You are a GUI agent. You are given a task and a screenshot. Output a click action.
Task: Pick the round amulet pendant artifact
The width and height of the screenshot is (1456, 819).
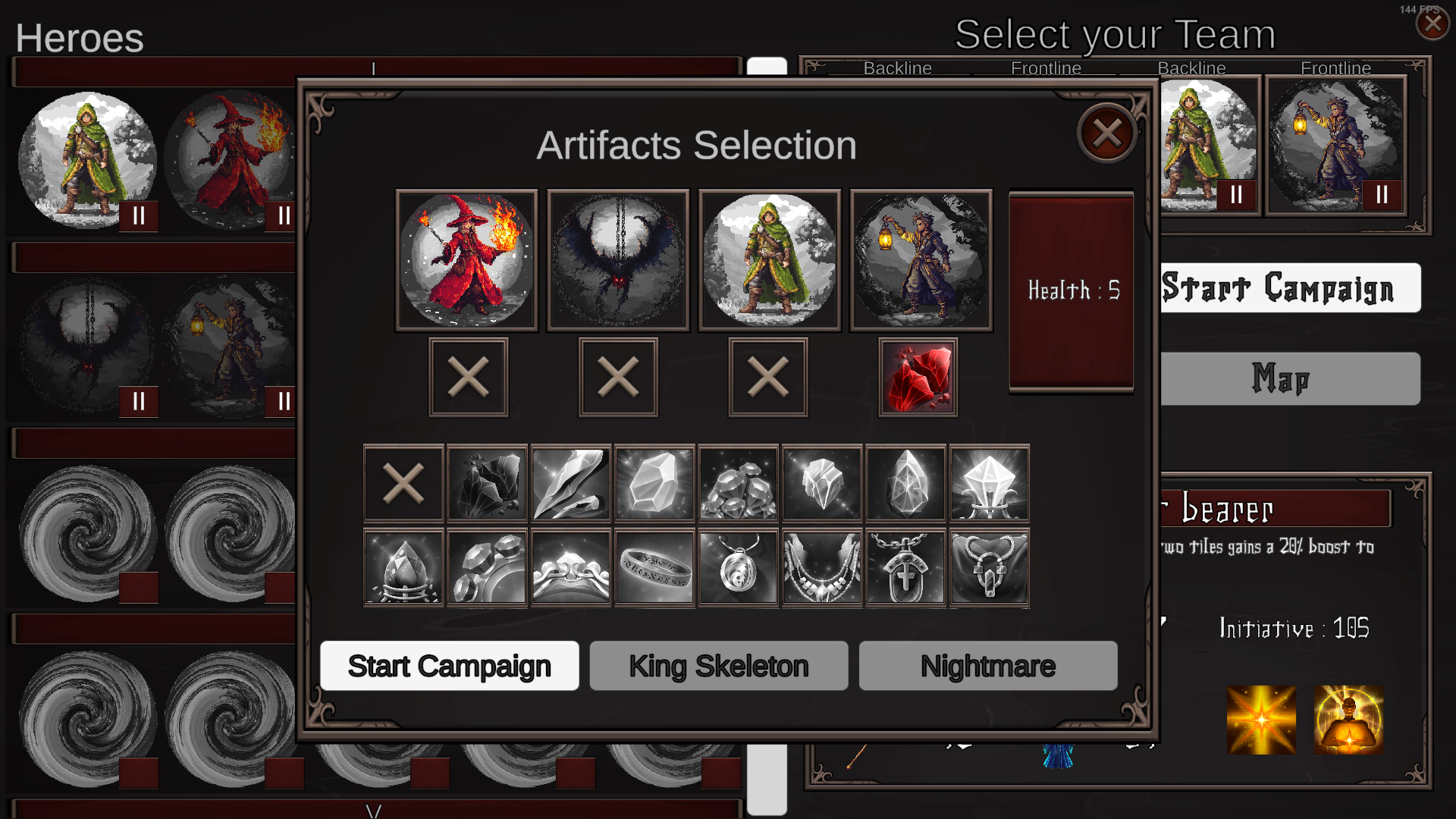click(738, 567)
